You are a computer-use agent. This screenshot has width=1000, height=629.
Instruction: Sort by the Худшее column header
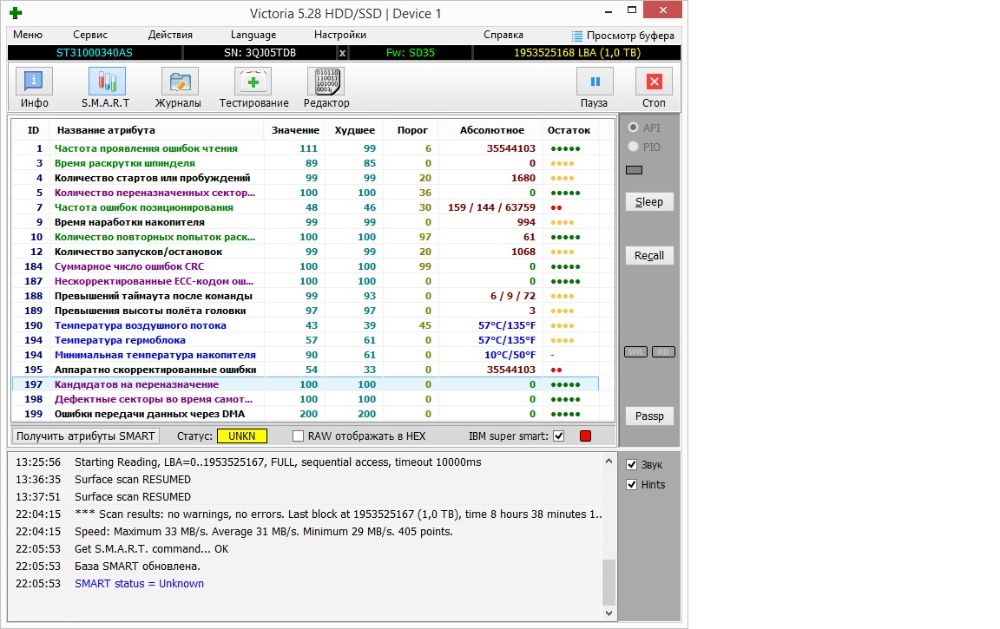tap(355, 130)
